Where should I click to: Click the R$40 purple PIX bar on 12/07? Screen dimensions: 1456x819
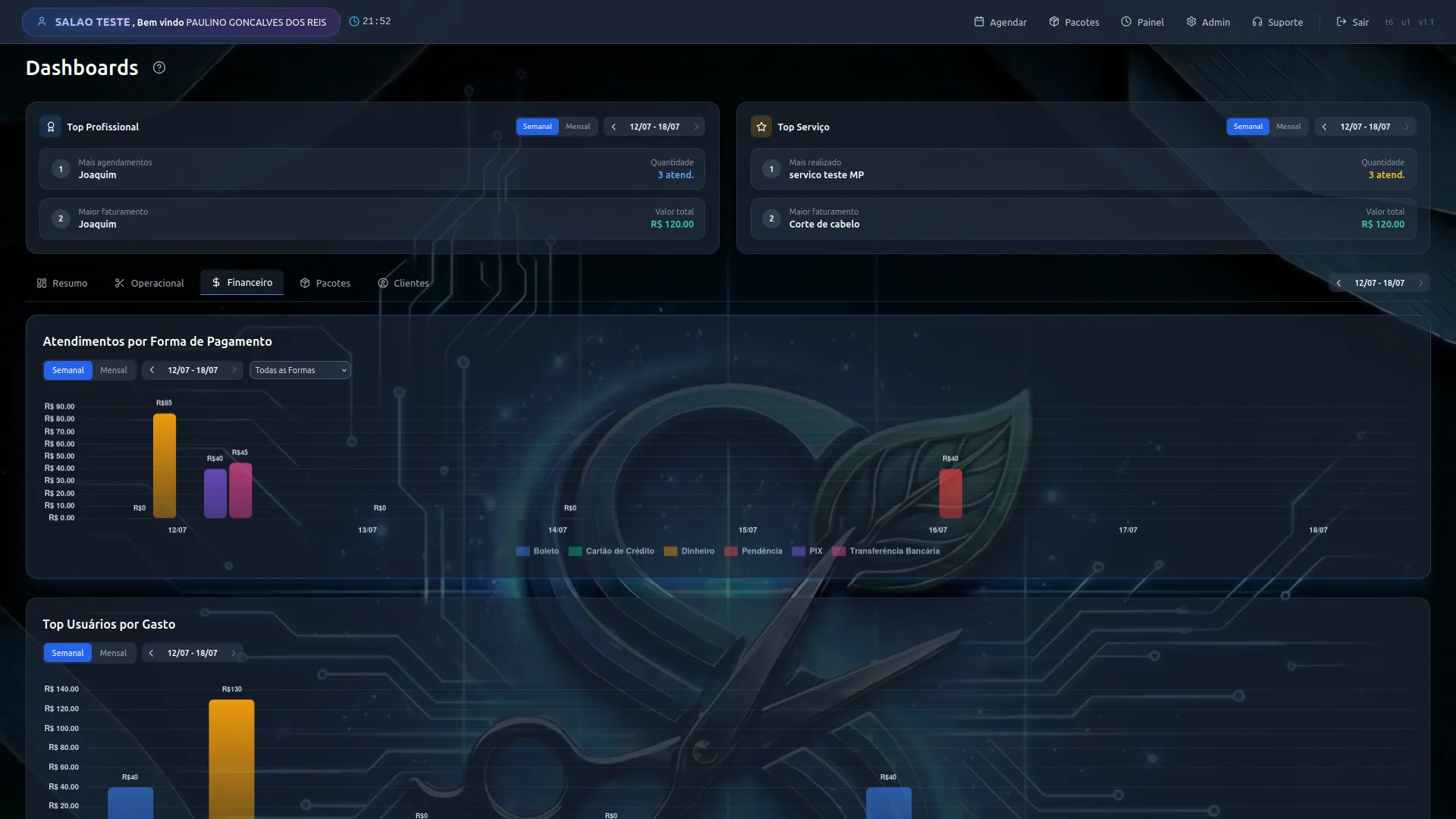click(x=215, y=494)
